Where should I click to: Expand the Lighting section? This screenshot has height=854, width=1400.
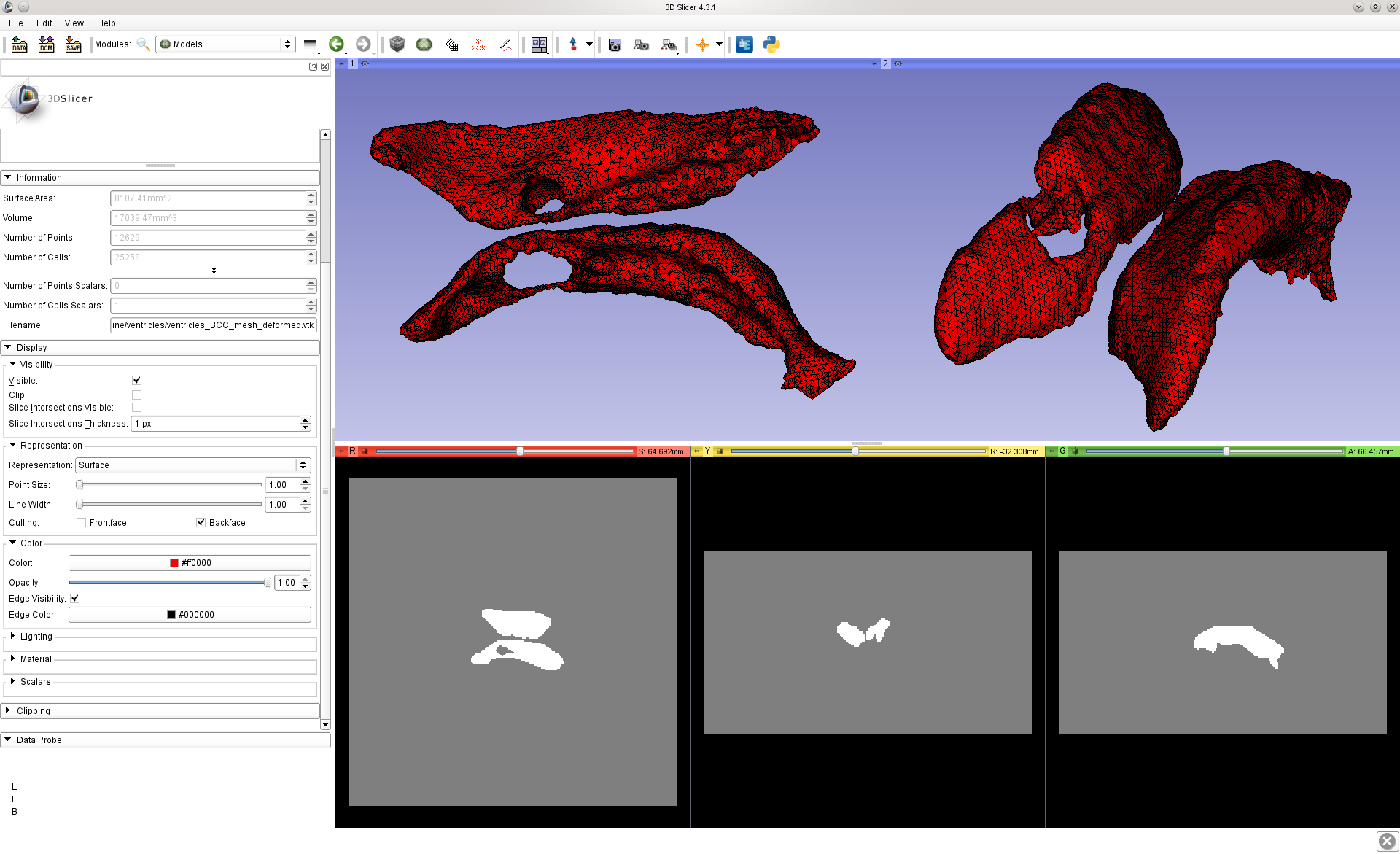[36, 637]
